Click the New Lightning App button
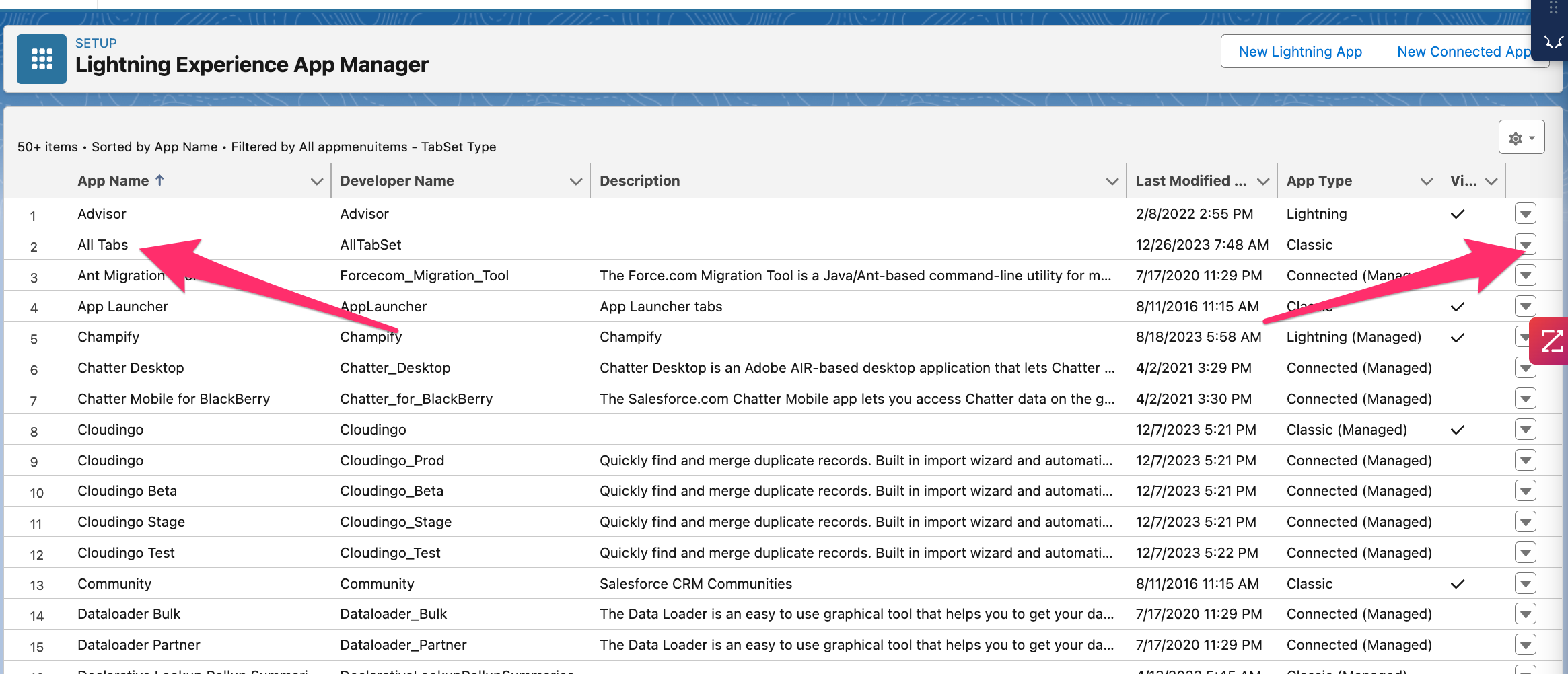The width and height of the screenshot is (1568, 674). [x=1300, y=52]
